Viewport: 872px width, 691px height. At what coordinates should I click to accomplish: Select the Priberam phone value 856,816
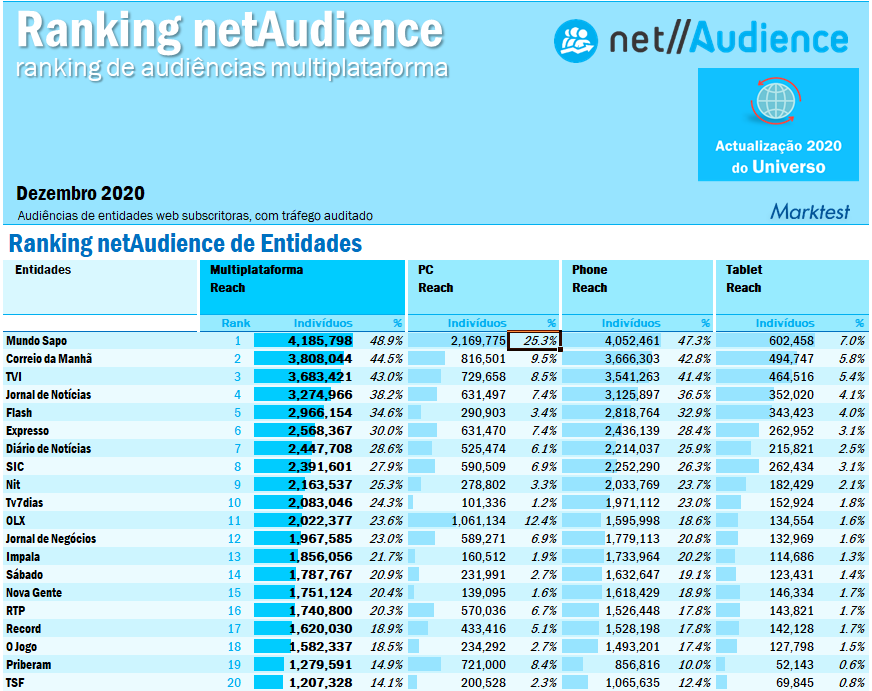(x=633, y=665)
